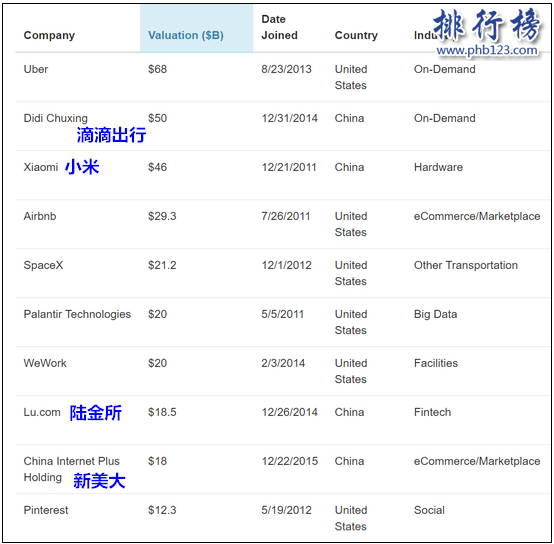Select the SpaceX company name
This screenshot has width=554, height=544.
[43, 265]
